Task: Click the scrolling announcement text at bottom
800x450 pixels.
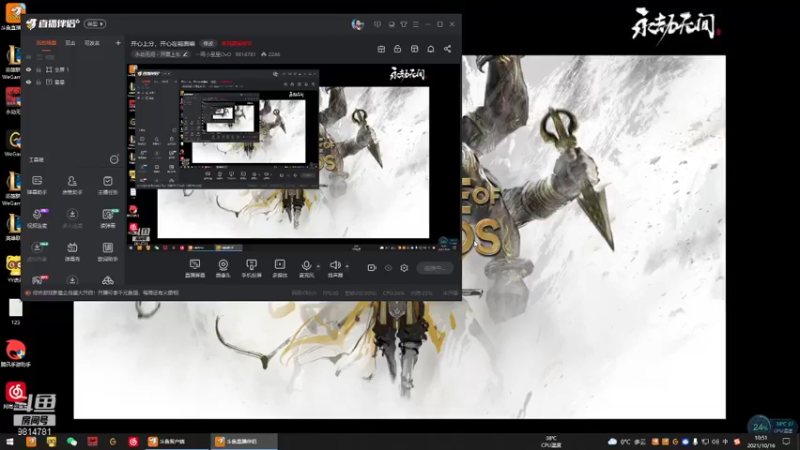Action: click(106, 293)
